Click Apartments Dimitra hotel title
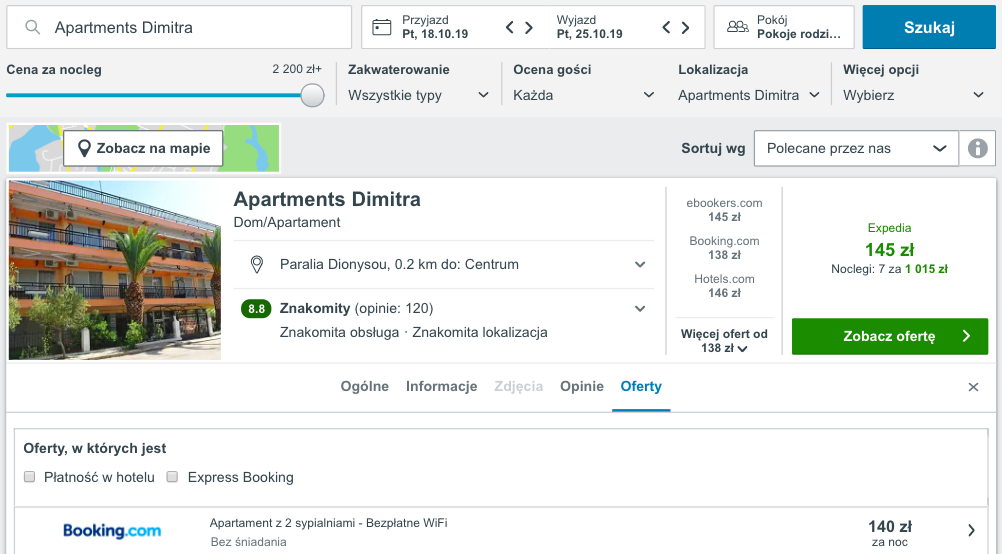The width and height of the screenshot is (1002, 554). [327, 199]
